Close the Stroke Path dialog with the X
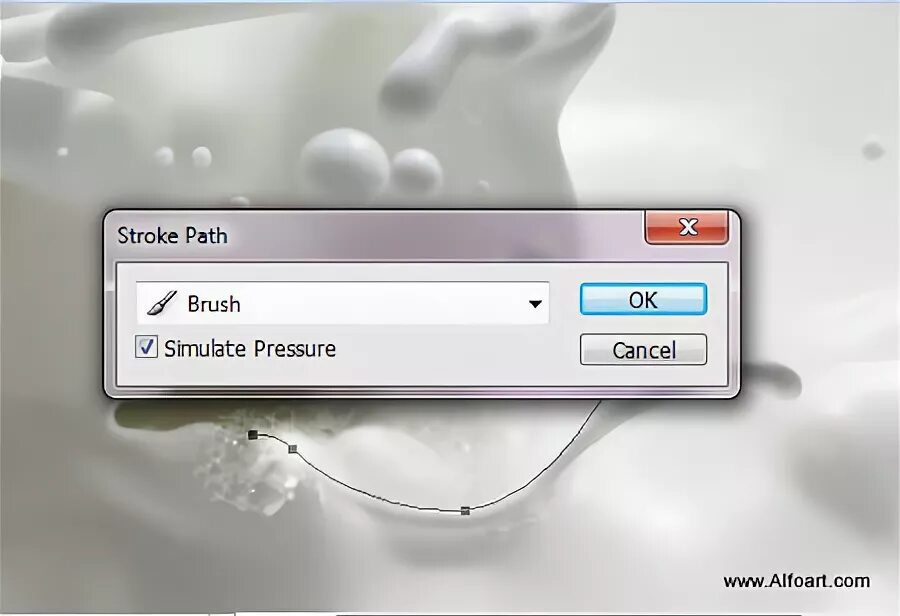Image resolution: width=900 pixels, height=616 pixels. 687,227
